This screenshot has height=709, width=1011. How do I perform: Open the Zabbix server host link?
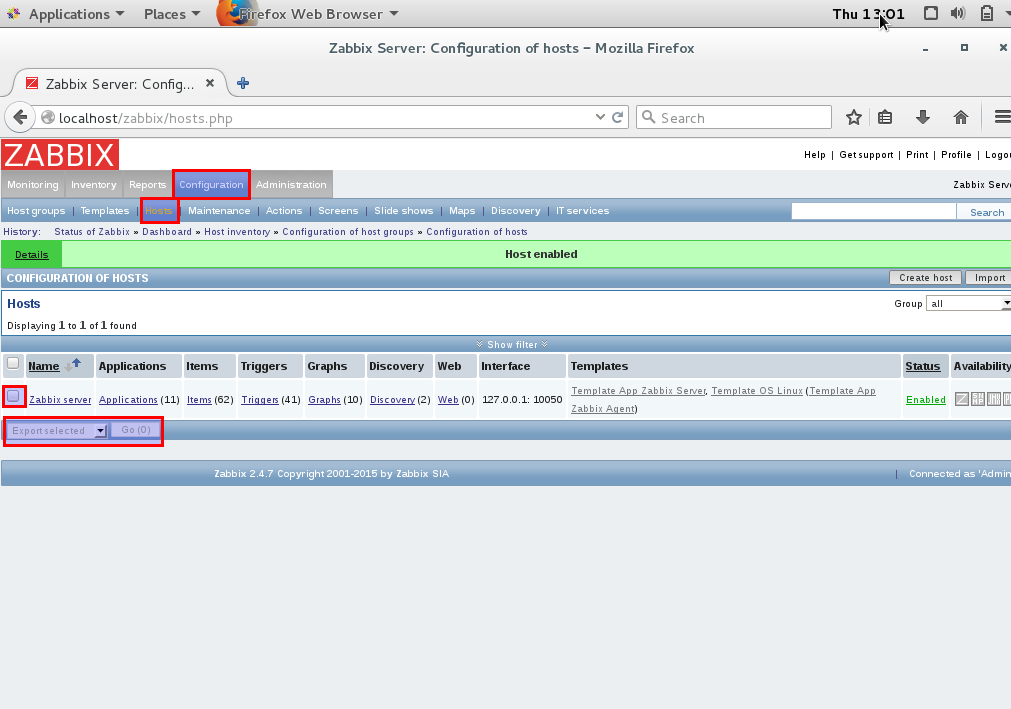pyautogui.click(x=60, y=400)
